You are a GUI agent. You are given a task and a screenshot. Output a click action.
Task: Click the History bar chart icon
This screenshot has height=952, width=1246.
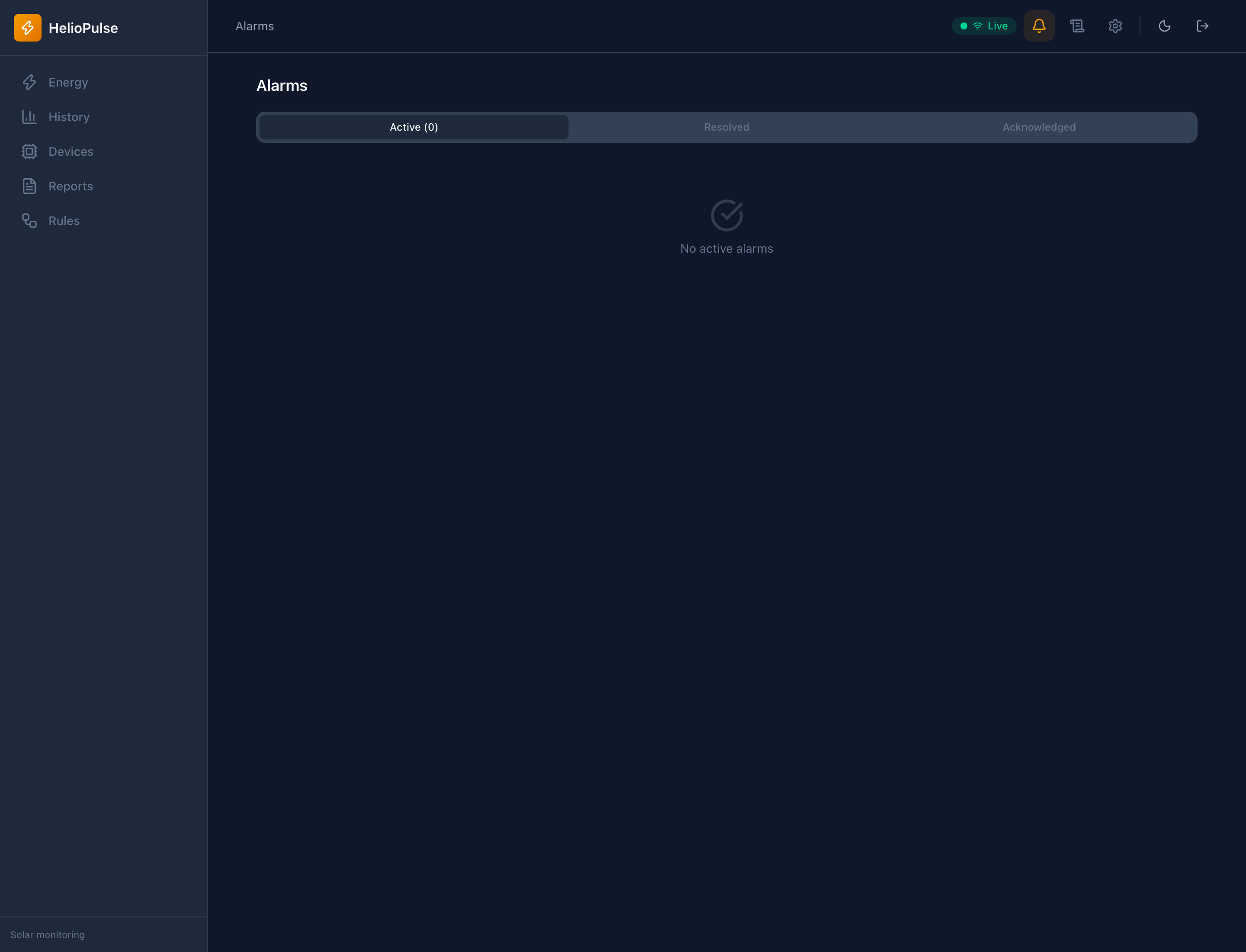pyautogui.click(x=29, y=117)
